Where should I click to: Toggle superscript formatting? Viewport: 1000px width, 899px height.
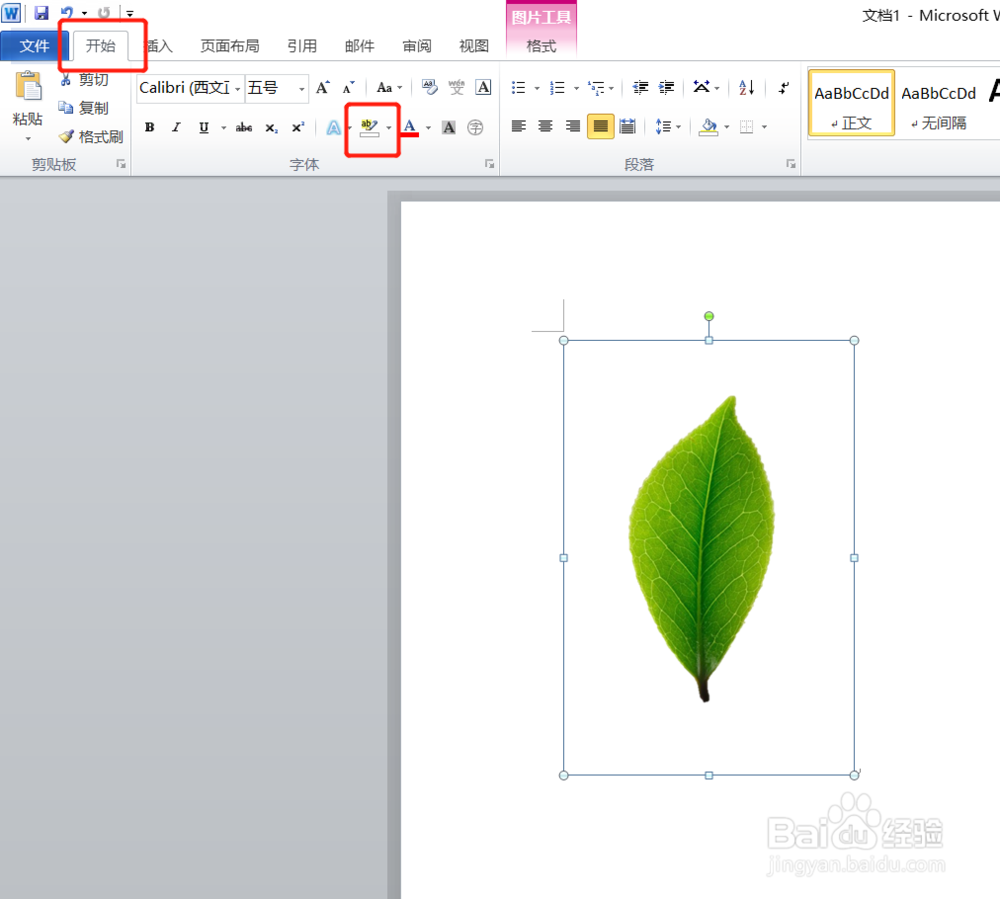point(298,127)
